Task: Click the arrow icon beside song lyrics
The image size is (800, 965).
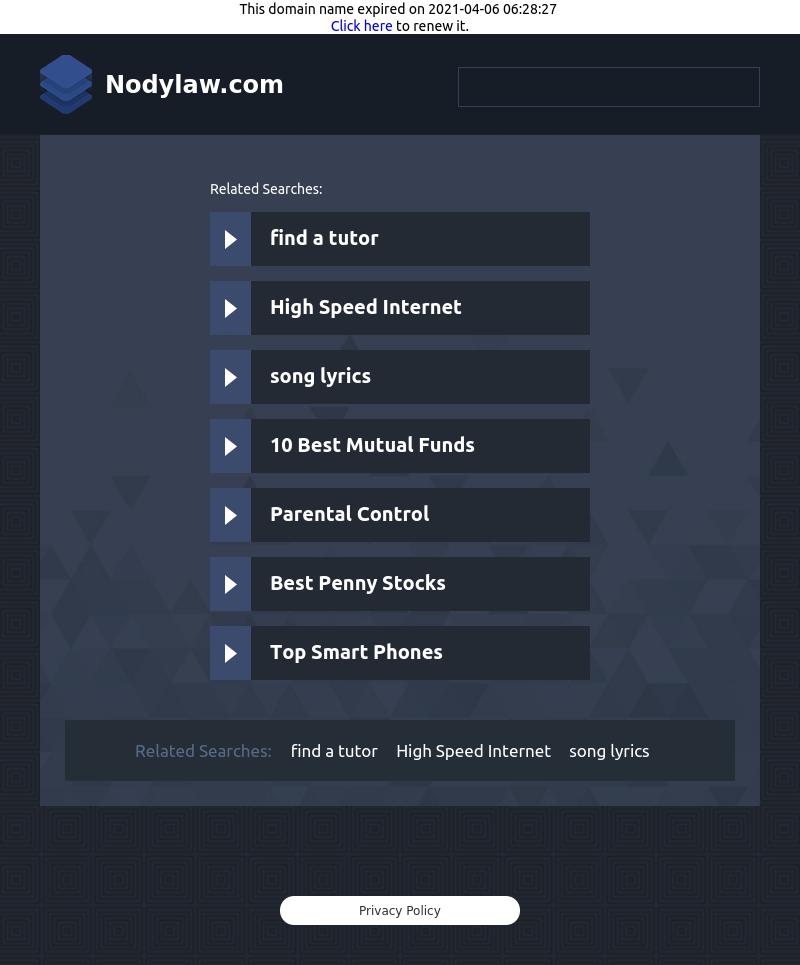Action: [230, 377]
